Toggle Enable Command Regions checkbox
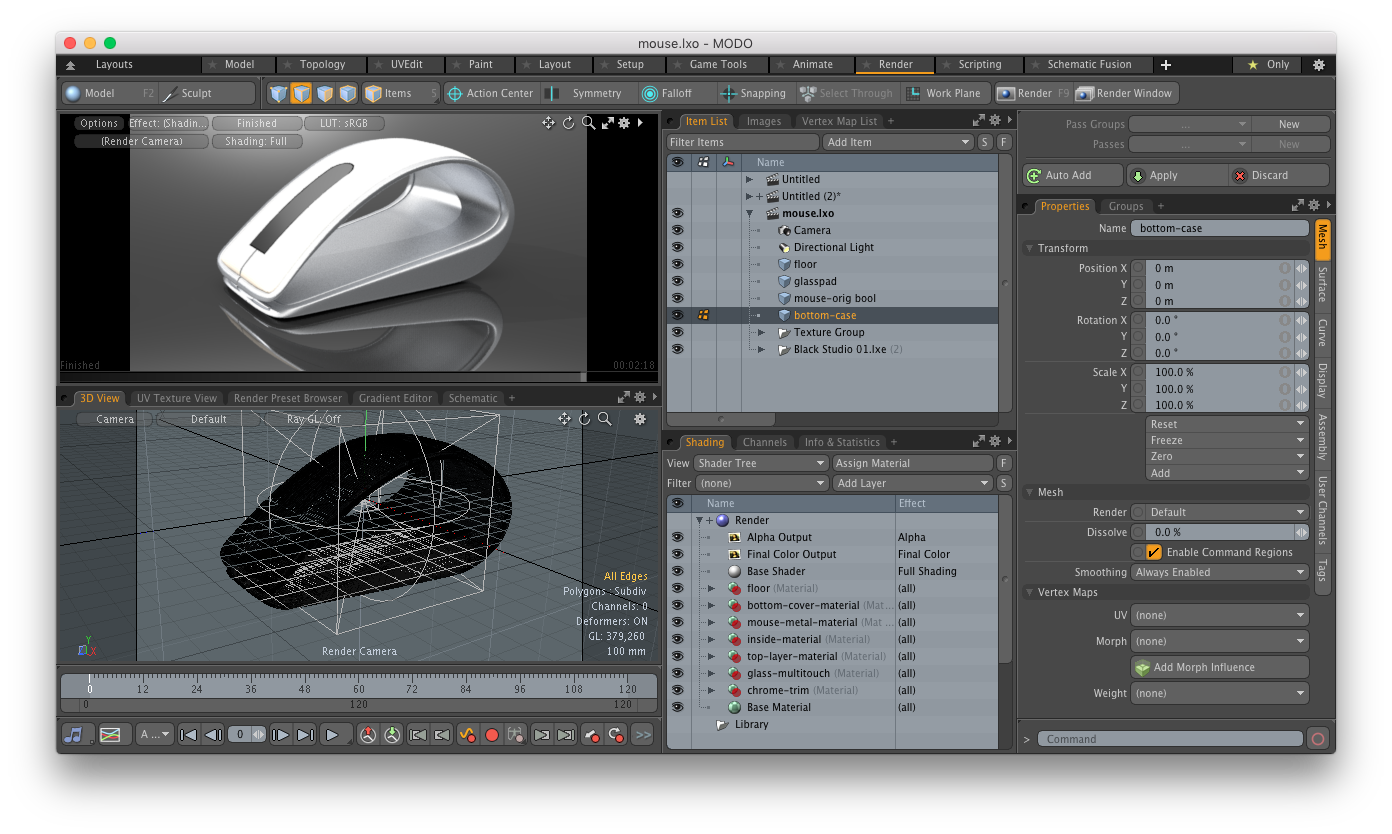 [1154, 552]
